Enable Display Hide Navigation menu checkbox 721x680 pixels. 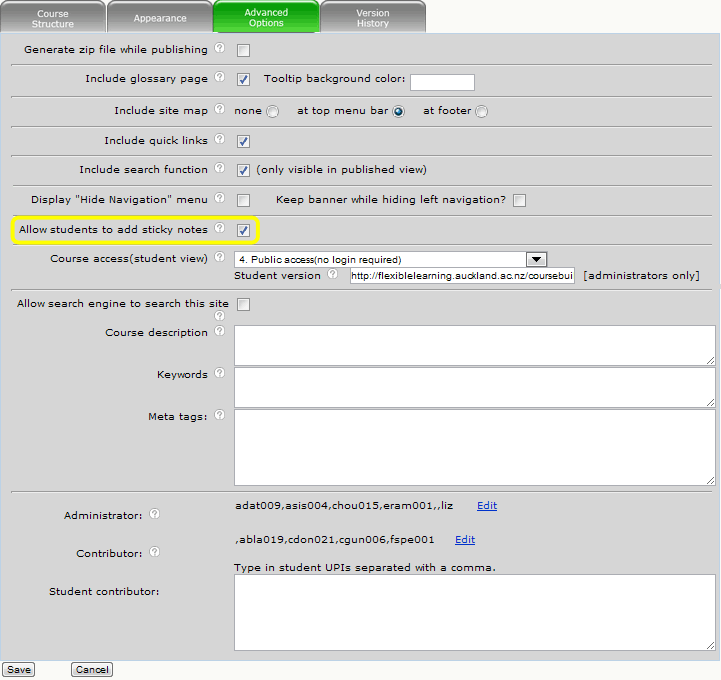[x=243, y=200]
